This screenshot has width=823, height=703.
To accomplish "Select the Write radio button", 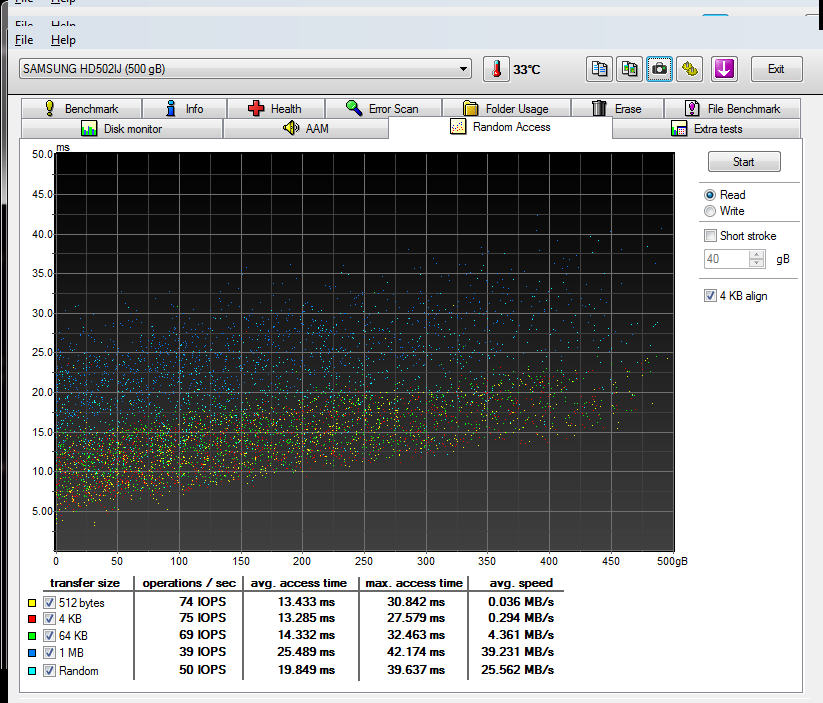I will tap(711, 211).
